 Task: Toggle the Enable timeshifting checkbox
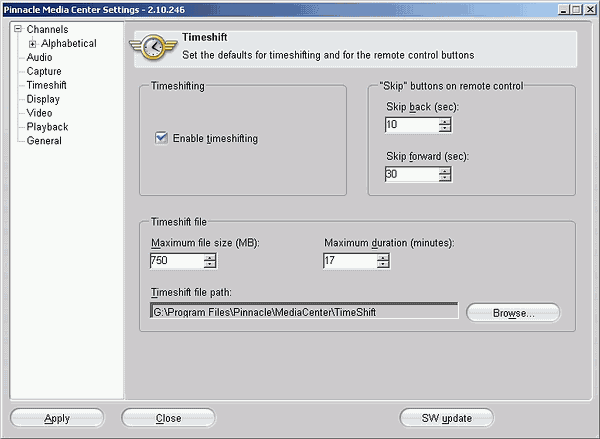[x=161, y=138]
